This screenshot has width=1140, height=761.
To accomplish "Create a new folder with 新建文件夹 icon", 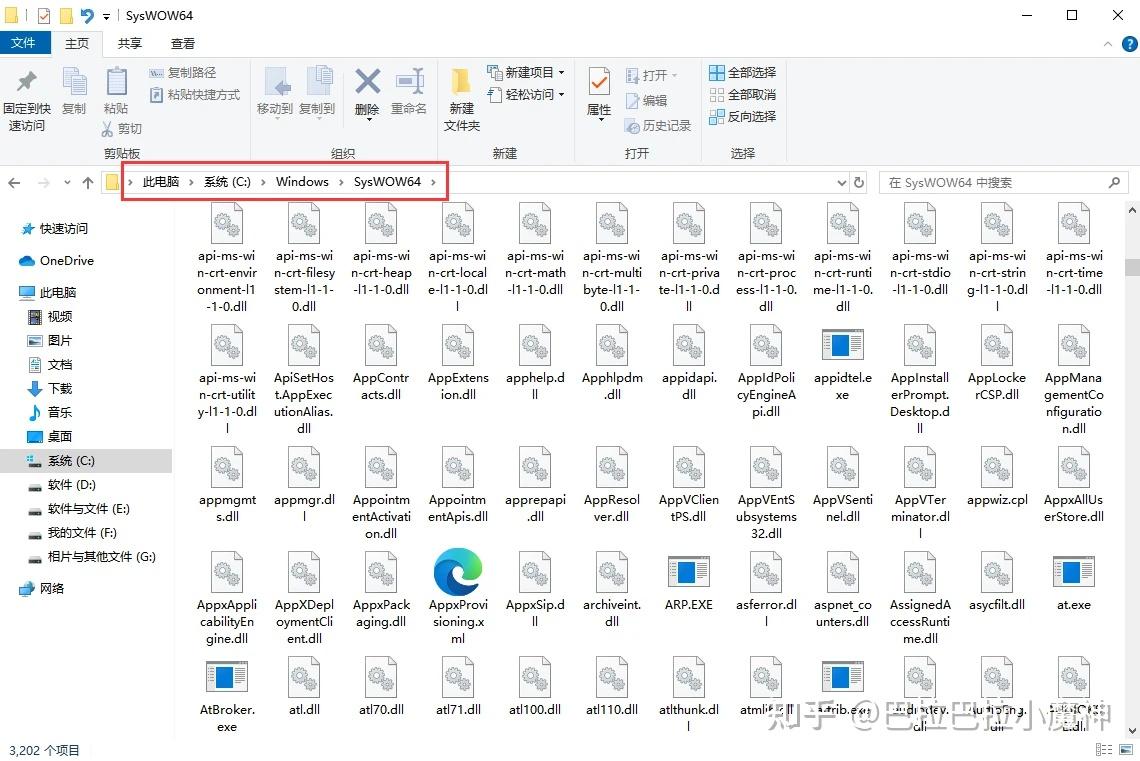I will [x=460, y=95].
